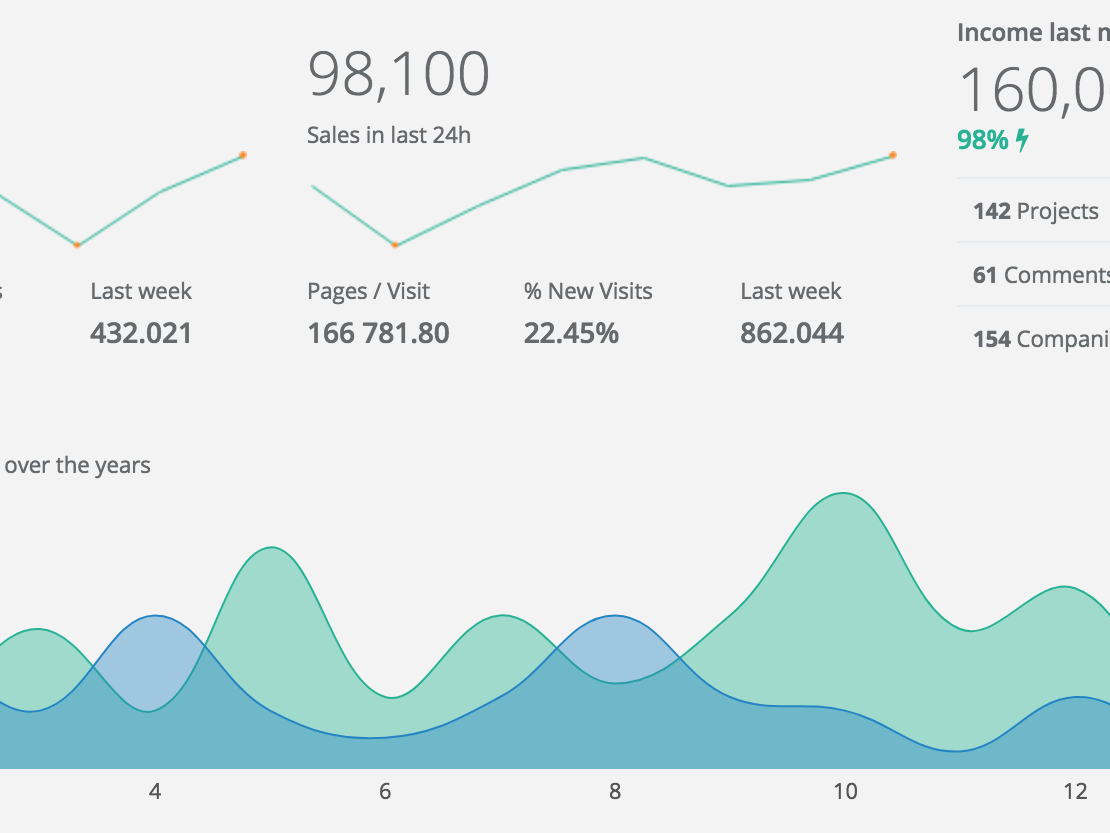This screenshot has height=833, width=1110.
Task: Click the orange low point of sales sparkline
Action: 395,245
